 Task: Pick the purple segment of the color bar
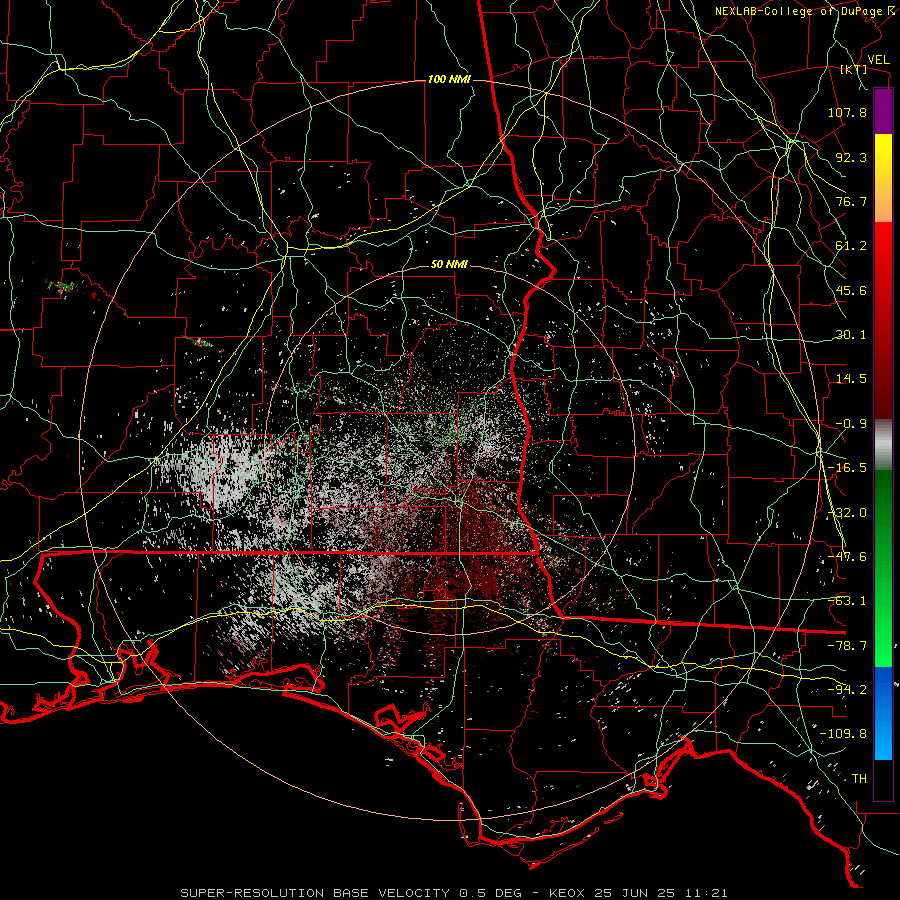coord(883,112)
